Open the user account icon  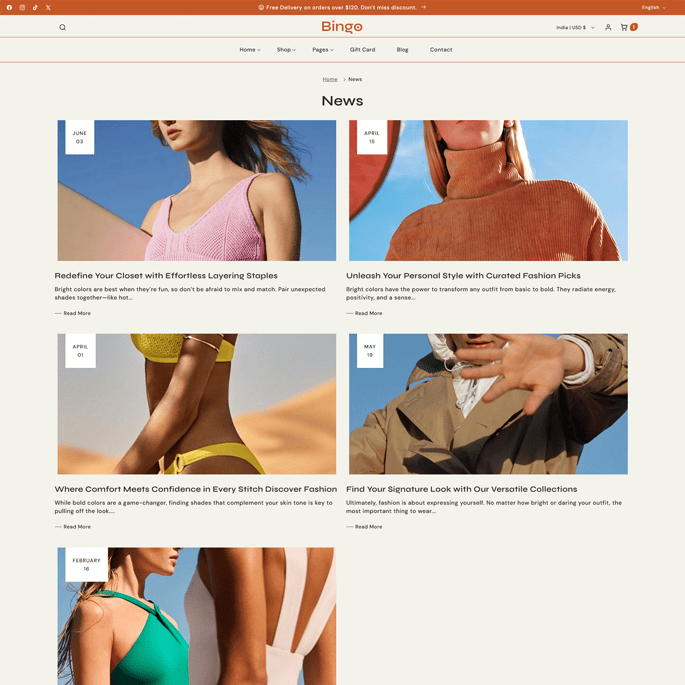608,27
